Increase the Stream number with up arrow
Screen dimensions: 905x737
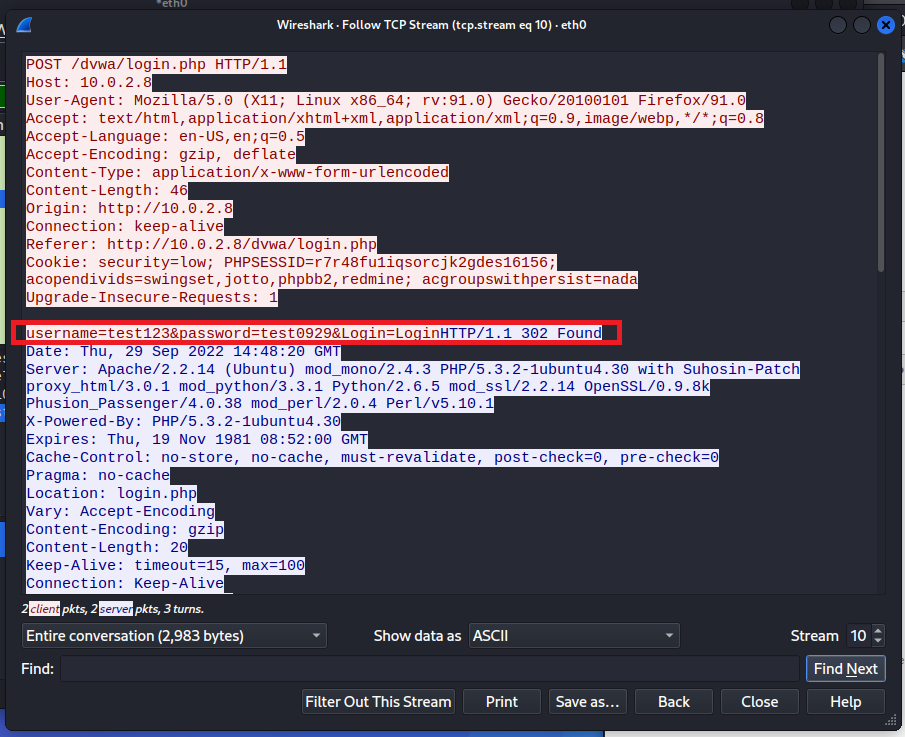[x=878, y=631]
